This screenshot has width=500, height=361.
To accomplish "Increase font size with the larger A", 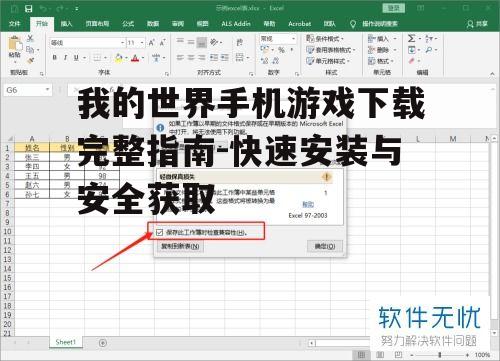I will click(x=151, y=43).
